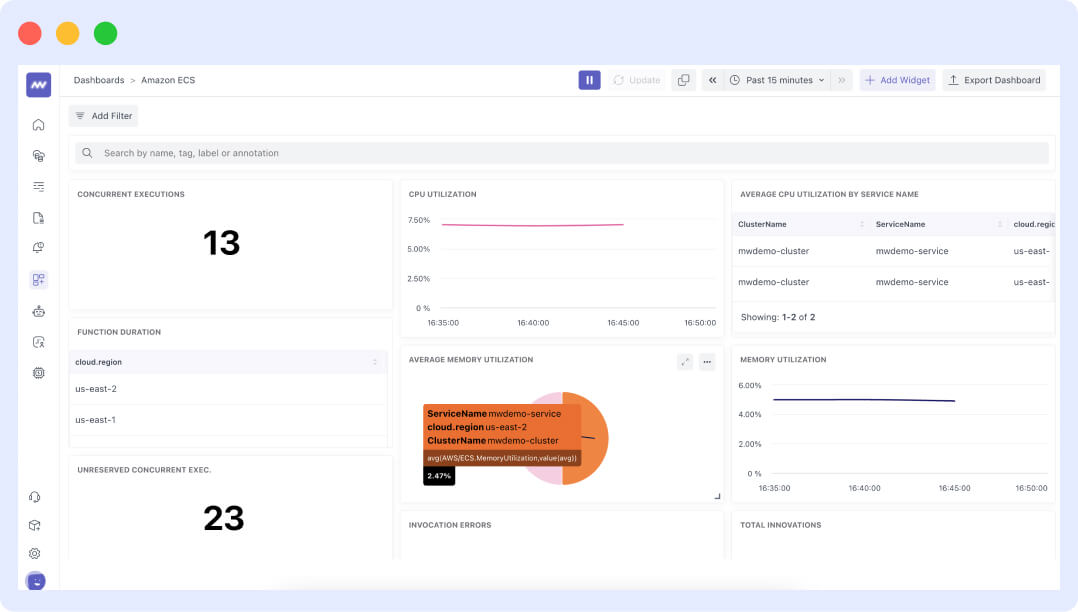Click the Add Widget button
This screenshot has width=1078, height=612.
point(897,80)
